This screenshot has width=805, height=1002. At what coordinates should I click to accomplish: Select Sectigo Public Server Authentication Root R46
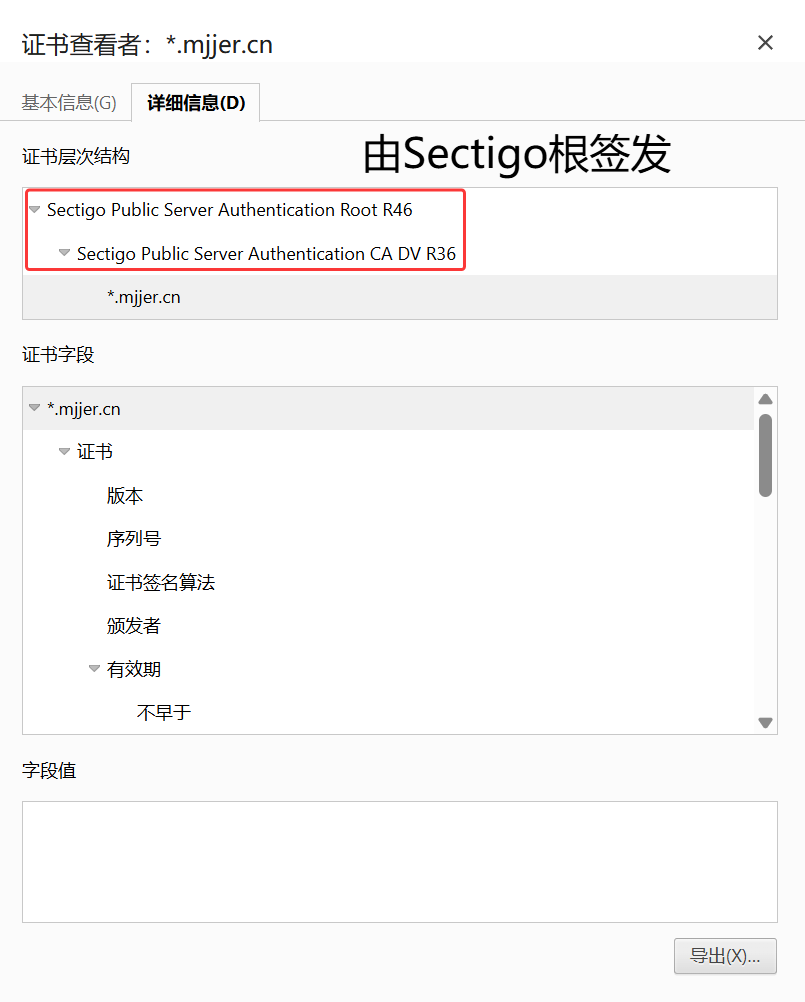pyautogui.click(x=229, y=210)
